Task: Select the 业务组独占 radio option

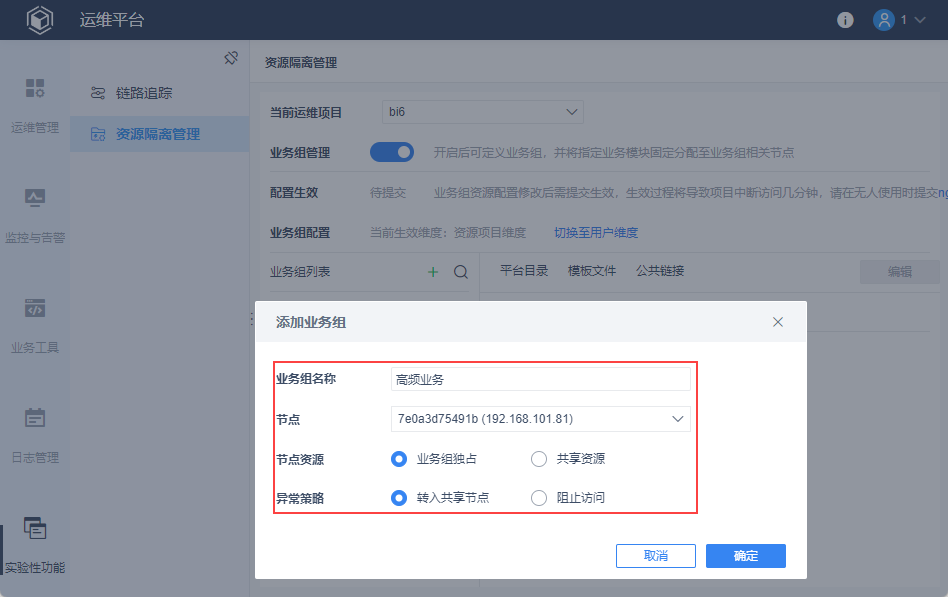Action: tap(399, 459)
